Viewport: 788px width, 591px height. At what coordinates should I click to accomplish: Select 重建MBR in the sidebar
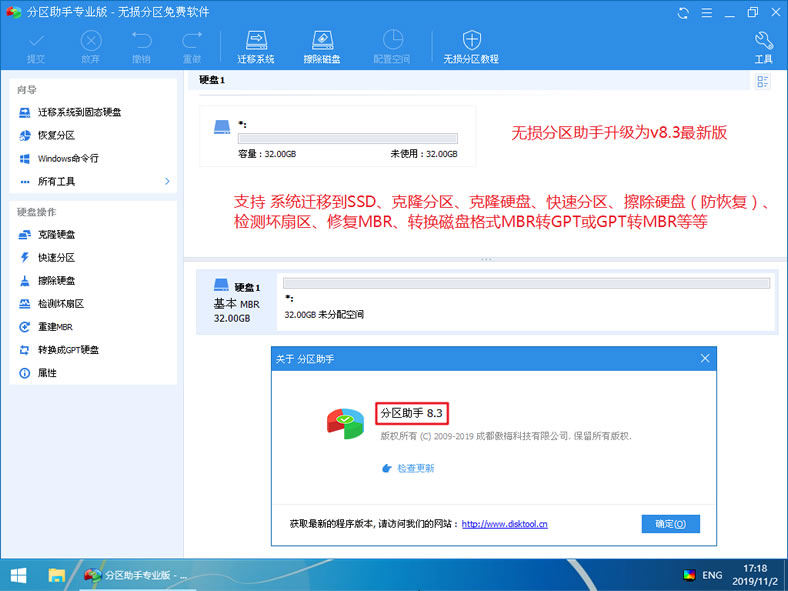(55, 327)
